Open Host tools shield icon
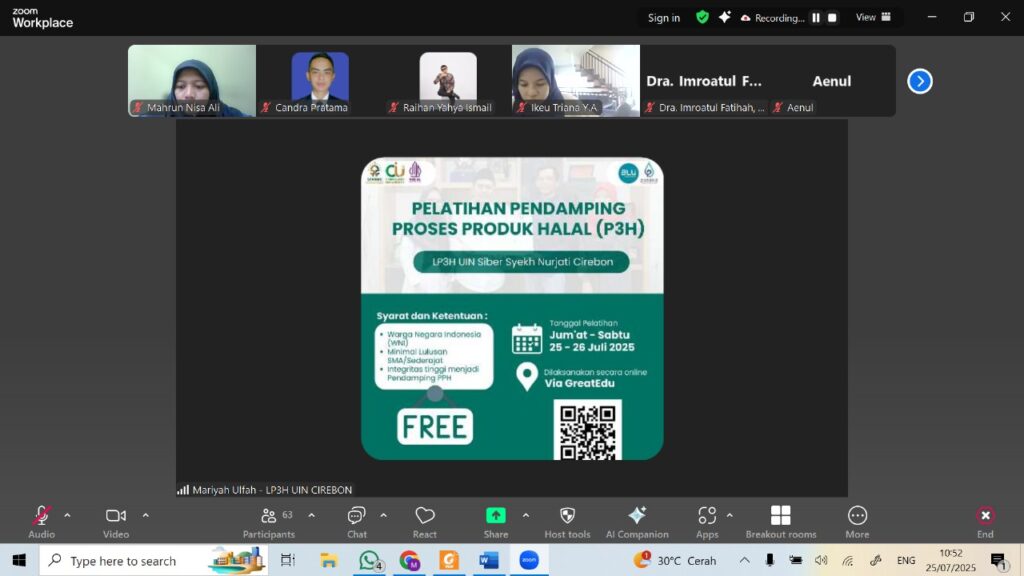This screenshot has width=1024, height=576. click(567, 521)
